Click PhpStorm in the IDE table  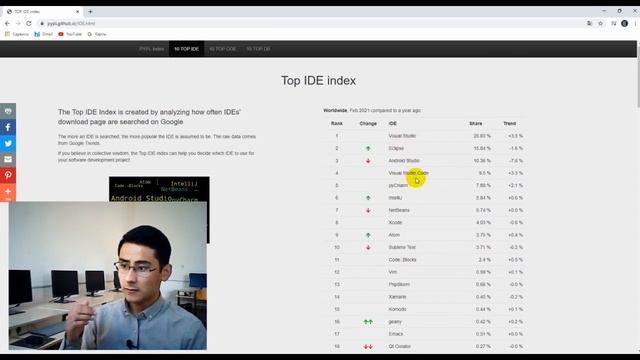tap(399, 284)
